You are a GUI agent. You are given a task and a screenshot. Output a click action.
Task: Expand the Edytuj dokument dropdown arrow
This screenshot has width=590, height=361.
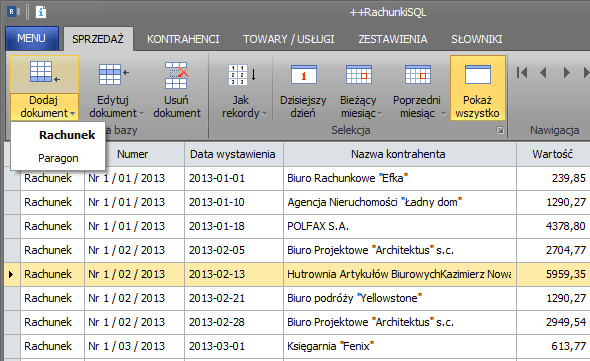tap(141, 113)
